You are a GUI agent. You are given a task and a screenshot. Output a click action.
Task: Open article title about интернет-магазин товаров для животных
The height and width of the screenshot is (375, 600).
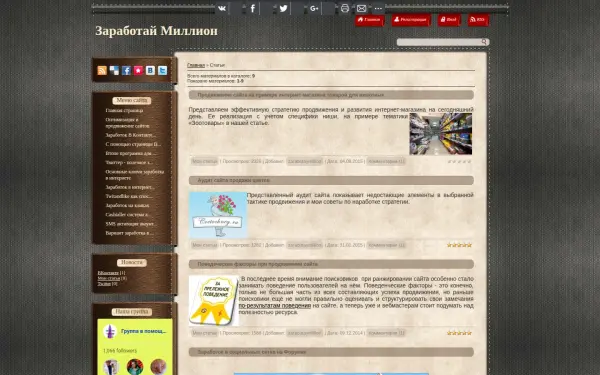[291, 95]
